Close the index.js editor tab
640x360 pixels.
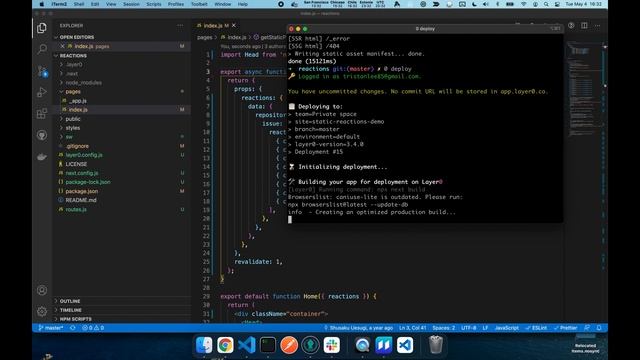coord(234,25)
